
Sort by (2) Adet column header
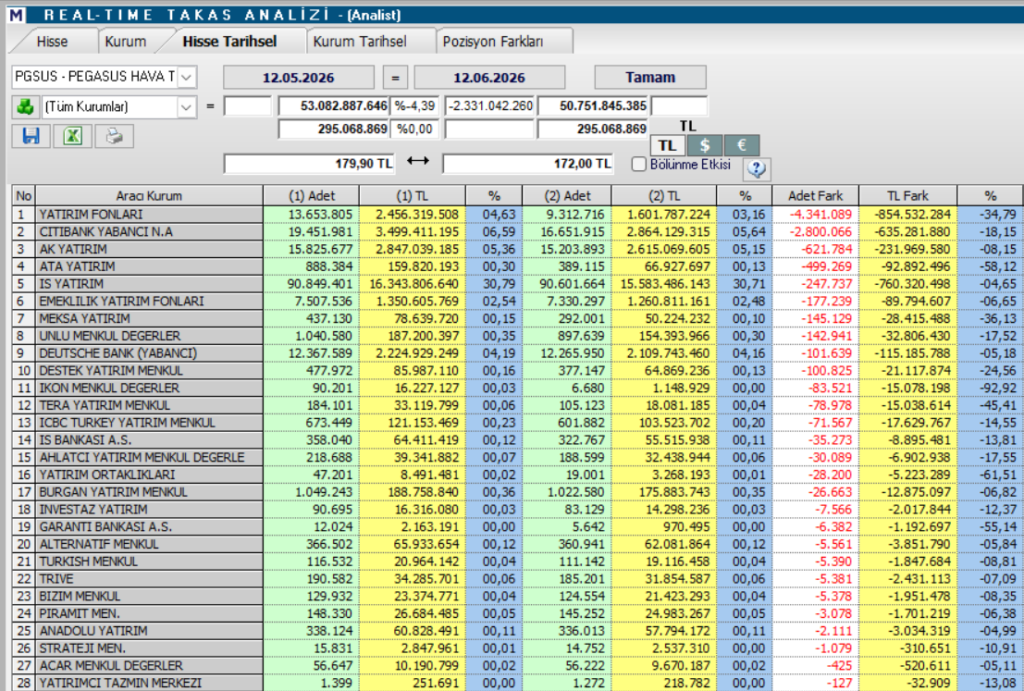click(x=567, y=195)
